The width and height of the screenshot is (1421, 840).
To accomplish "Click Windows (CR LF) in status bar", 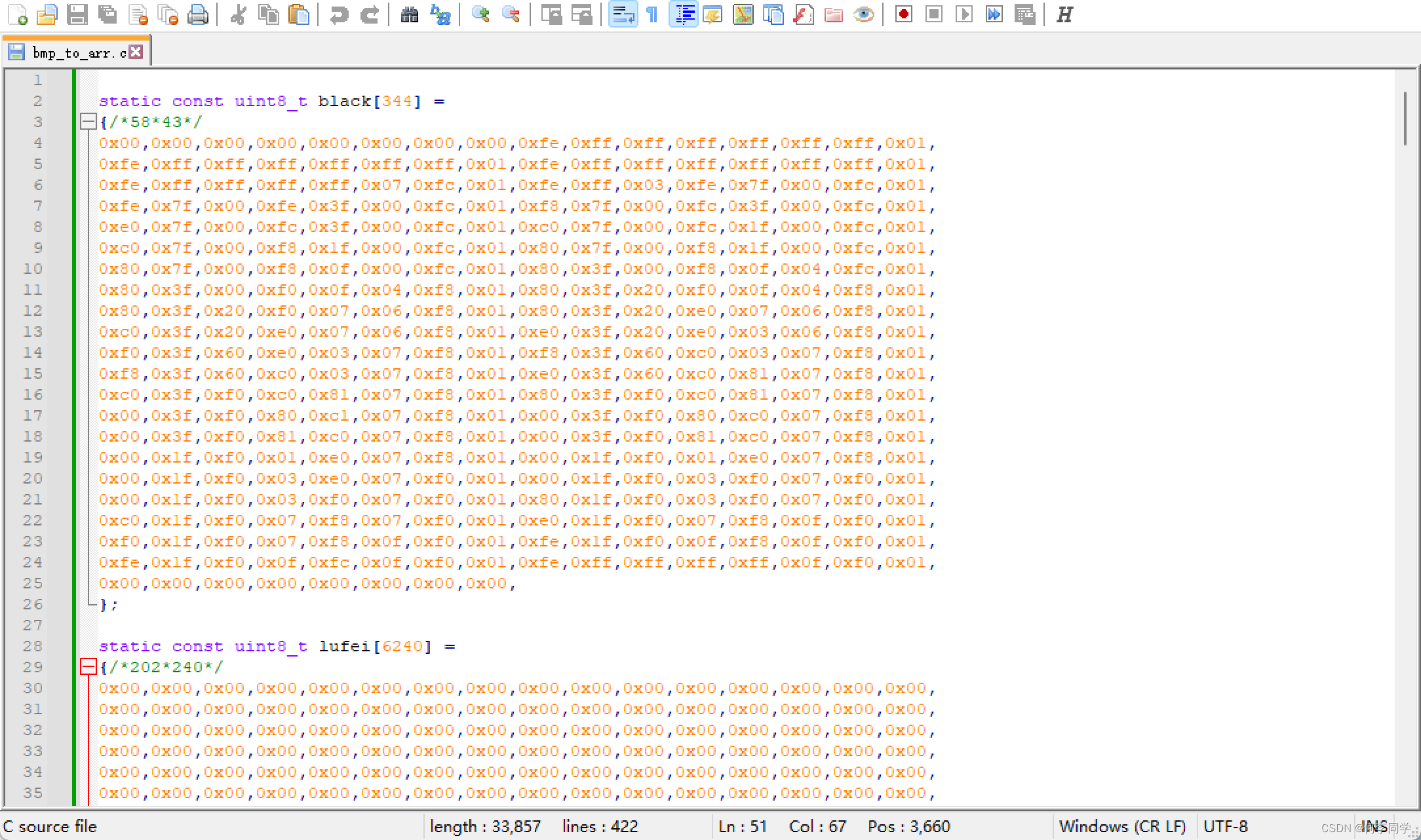I will point(1122,826).
